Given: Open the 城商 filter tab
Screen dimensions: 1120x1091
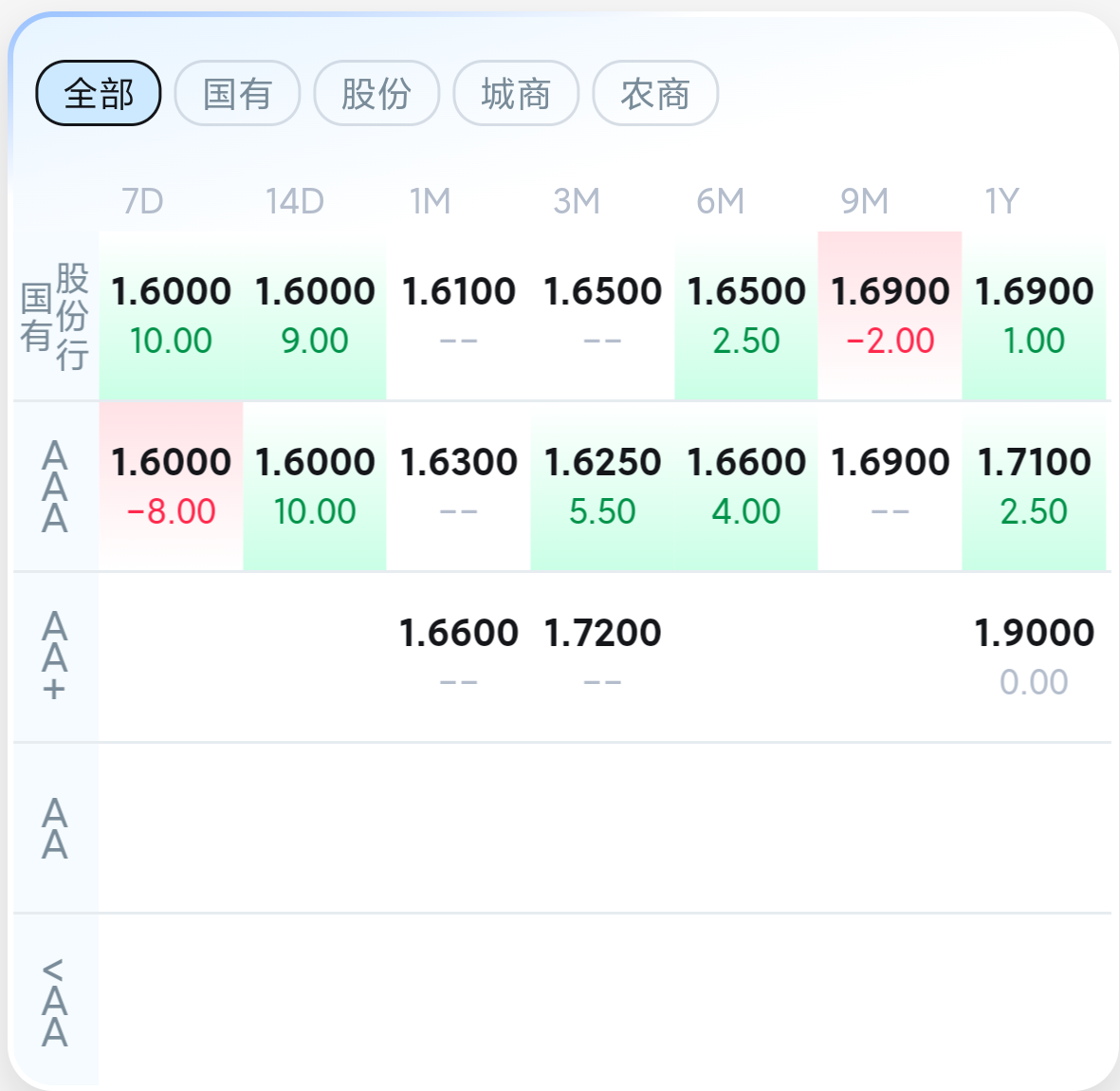Looking at the screenshot, I should click(516, 93).
